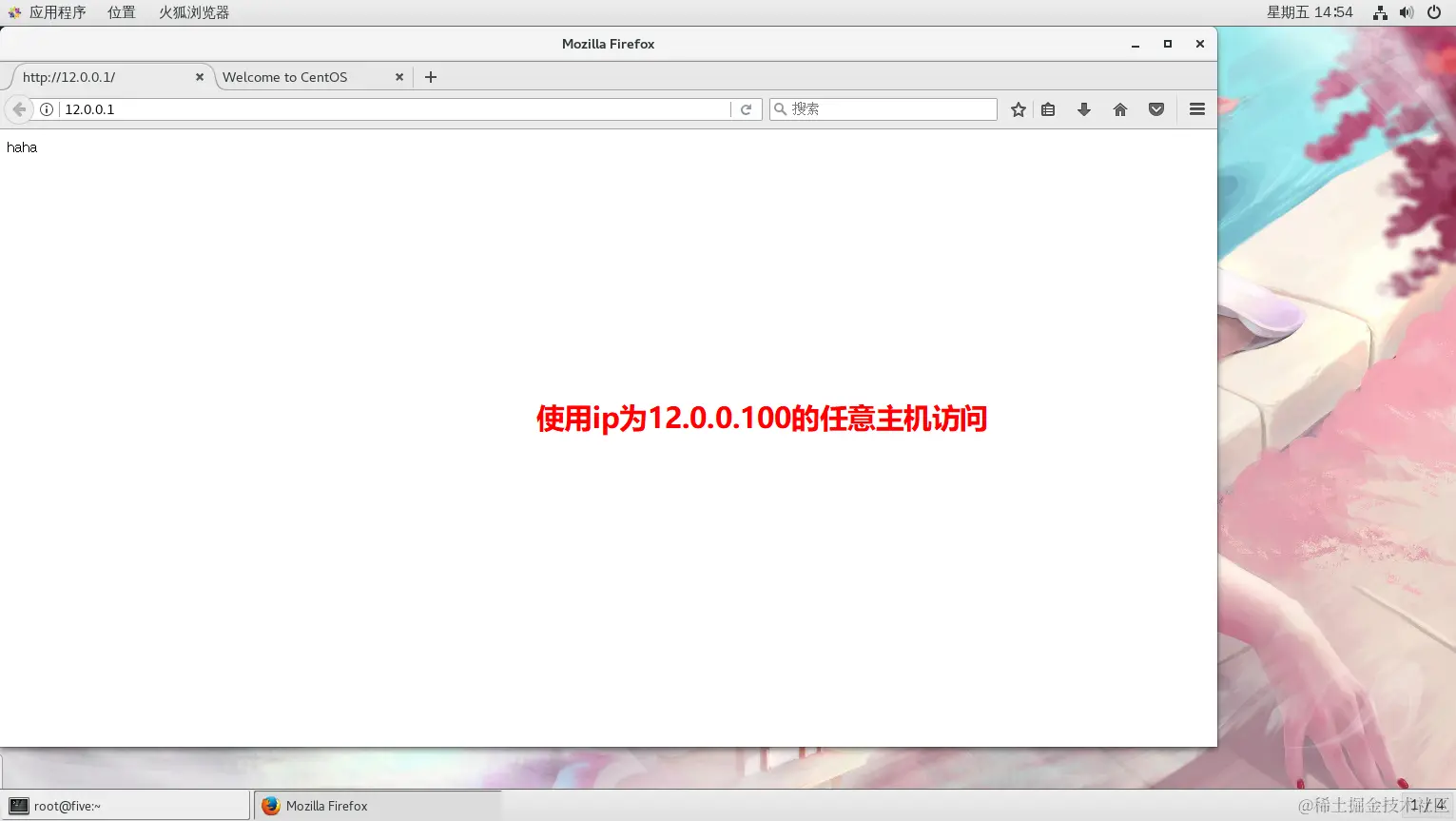Click the address bar showing 12.0.0.1
The image size is (1456, 821).
(x=395, y=109)
